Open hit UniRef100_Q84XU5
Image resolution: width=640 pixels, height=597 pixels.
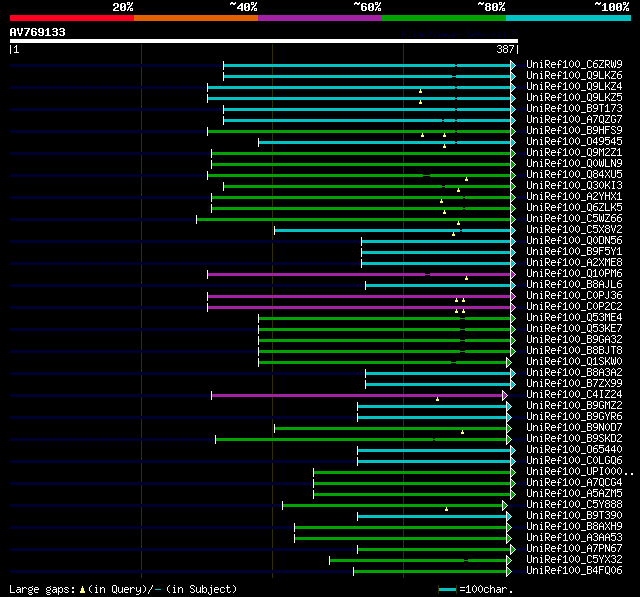pos(574,175)
